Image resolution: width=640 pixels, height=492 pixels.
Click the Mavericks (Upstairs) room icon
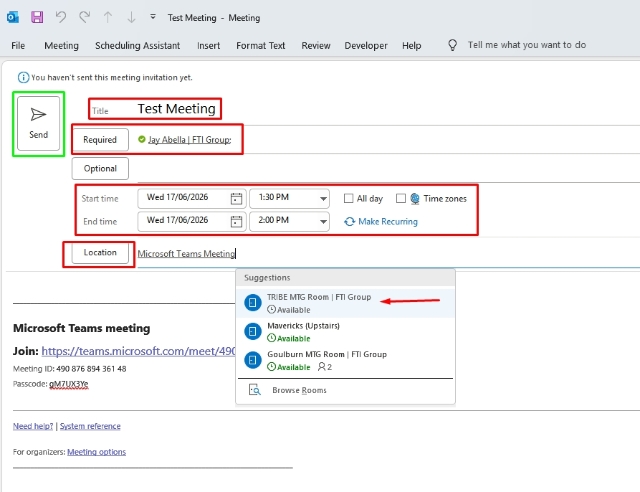pyautogui.click(x=253, y=331)
